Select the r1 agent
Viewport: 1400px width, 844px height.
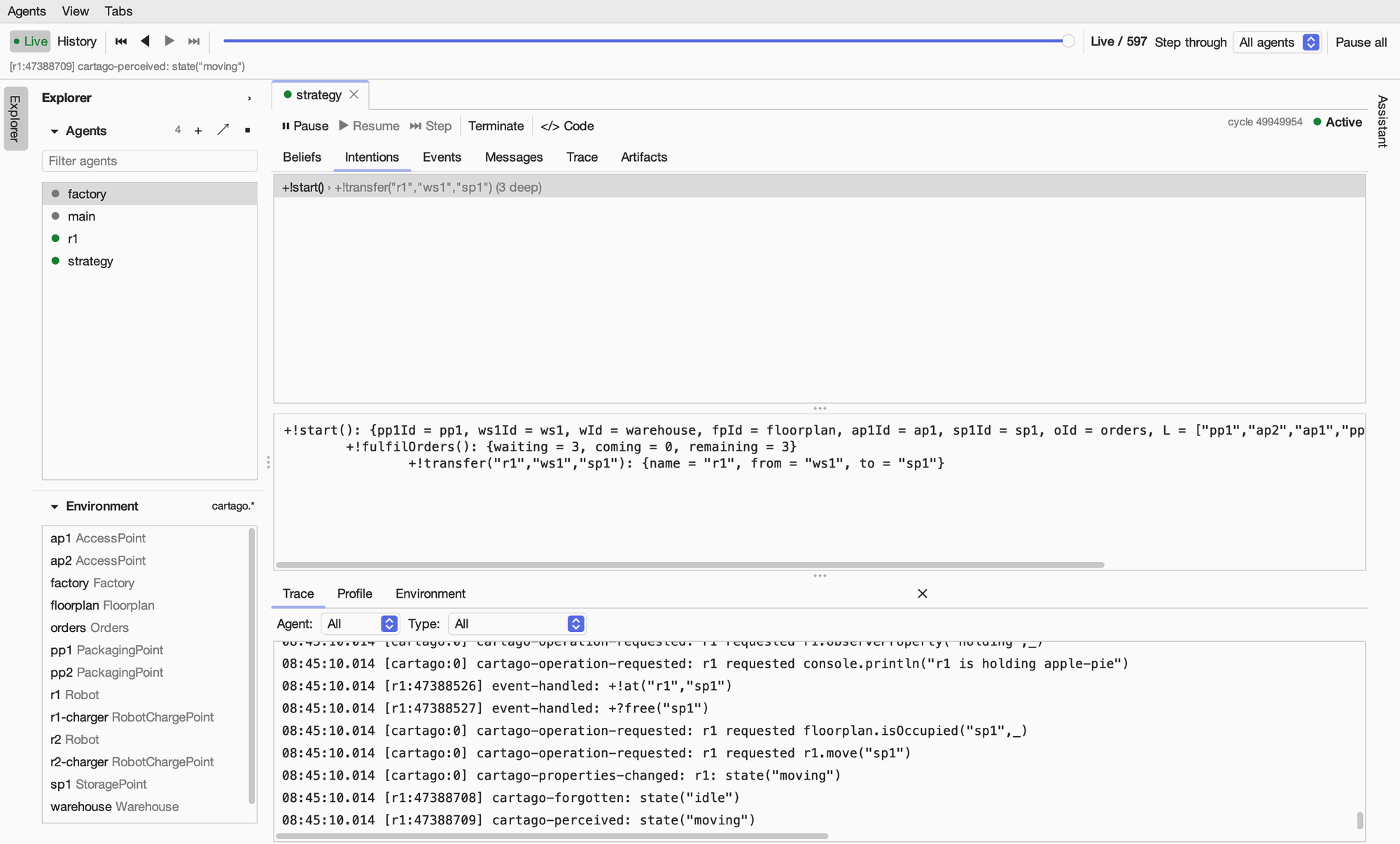150,239
